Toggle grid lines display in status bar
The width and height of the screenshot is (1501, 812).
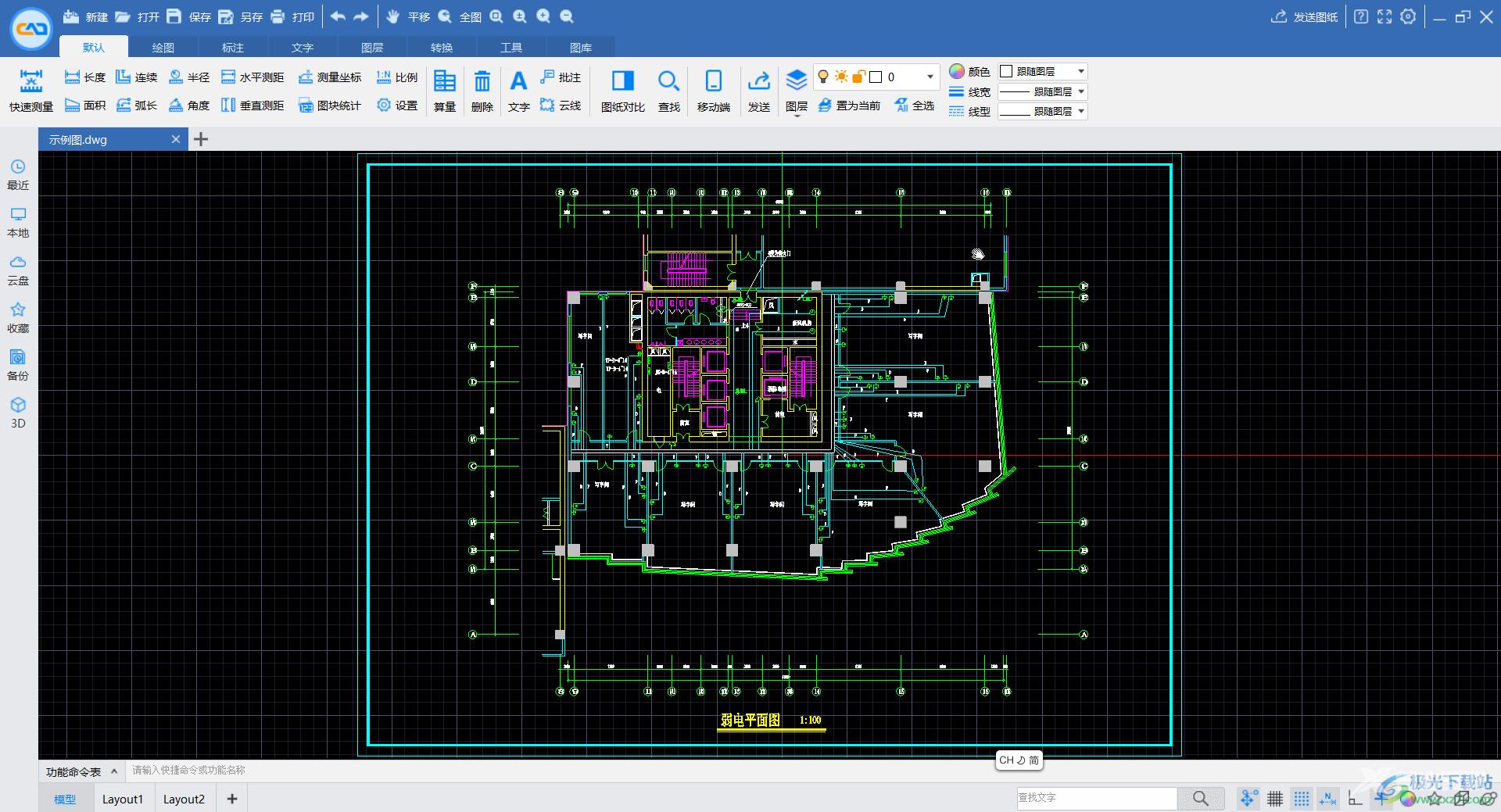(1275, 799)
